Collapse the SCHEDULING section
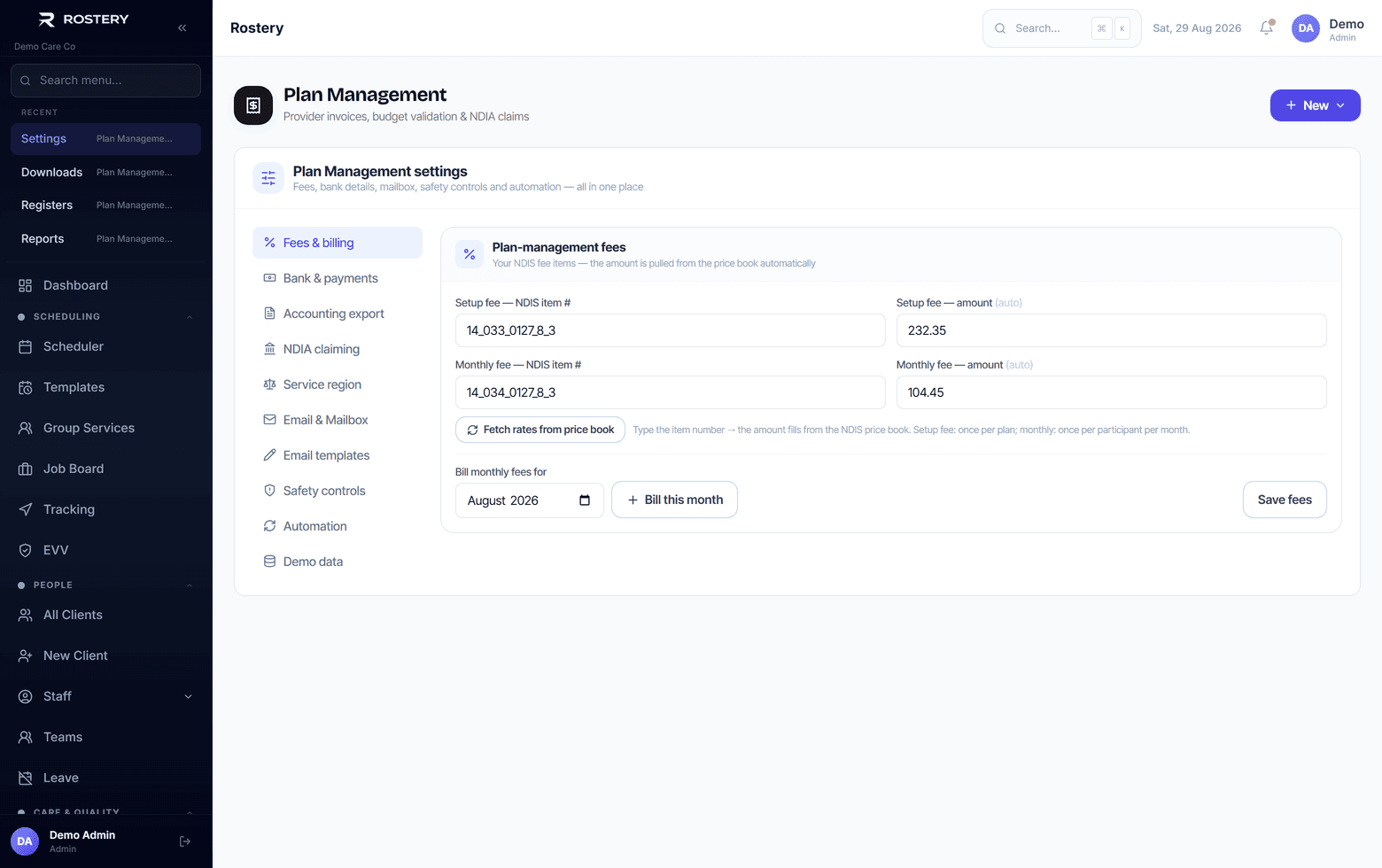 click(189, 317)
